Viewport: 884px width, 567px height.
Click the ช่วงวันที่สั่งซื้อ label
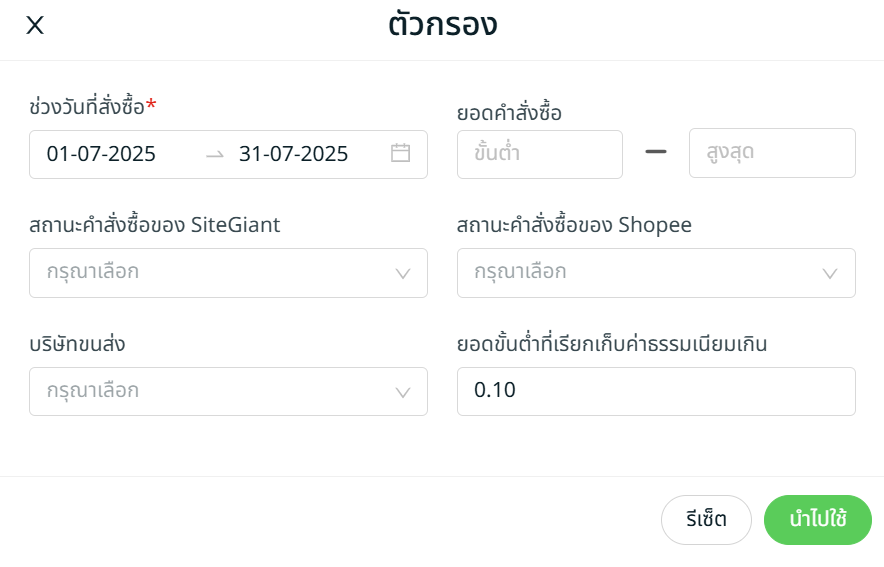(x=88, y=105)
